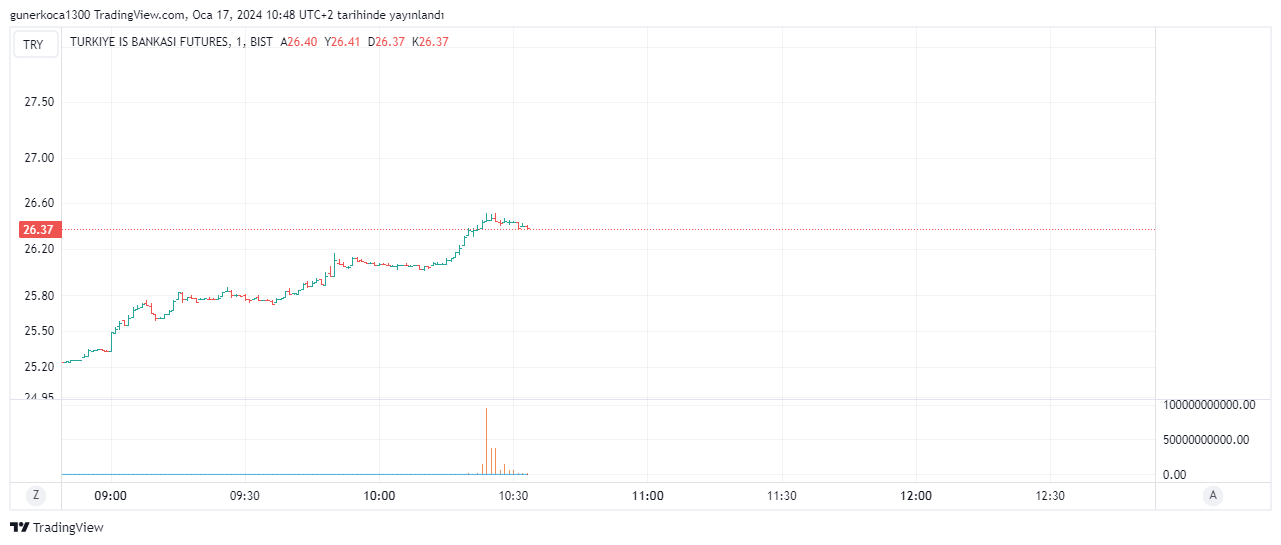Viewport: 1281px width, 545px height.
Task: Click the TURKIYE IS BANKASI FUTURES title
Action: click(x=149, y=42)
